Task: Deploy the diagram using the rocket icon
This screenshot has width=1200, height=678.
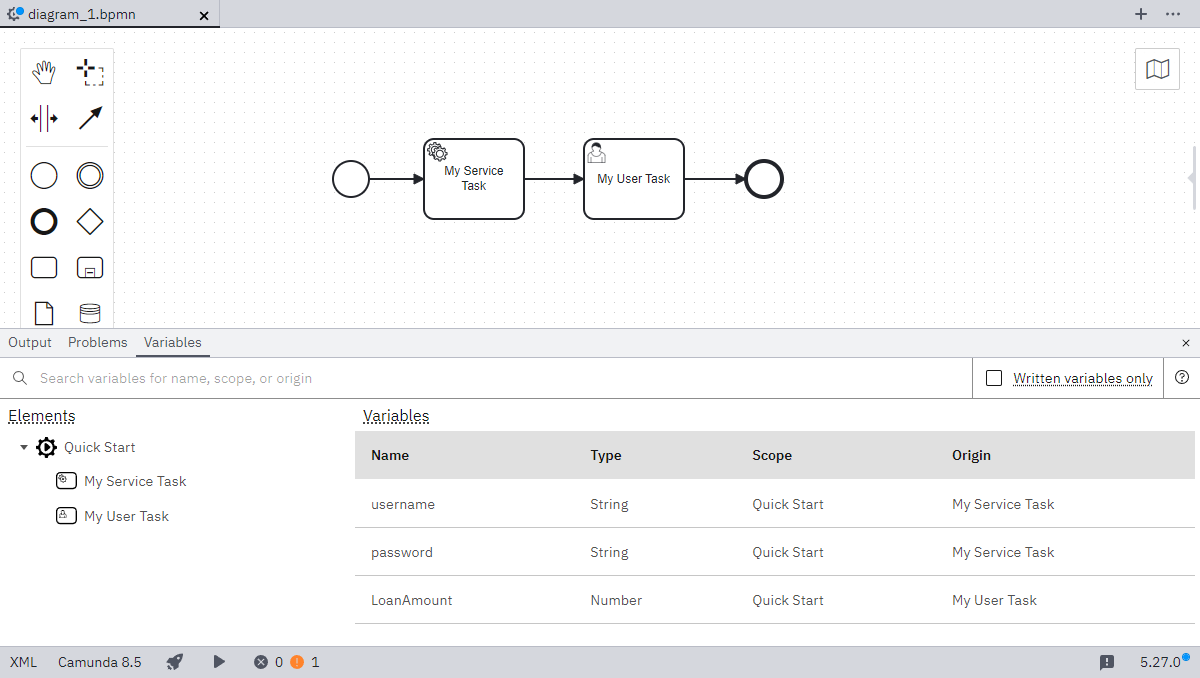Action: (x=175, y=661)
